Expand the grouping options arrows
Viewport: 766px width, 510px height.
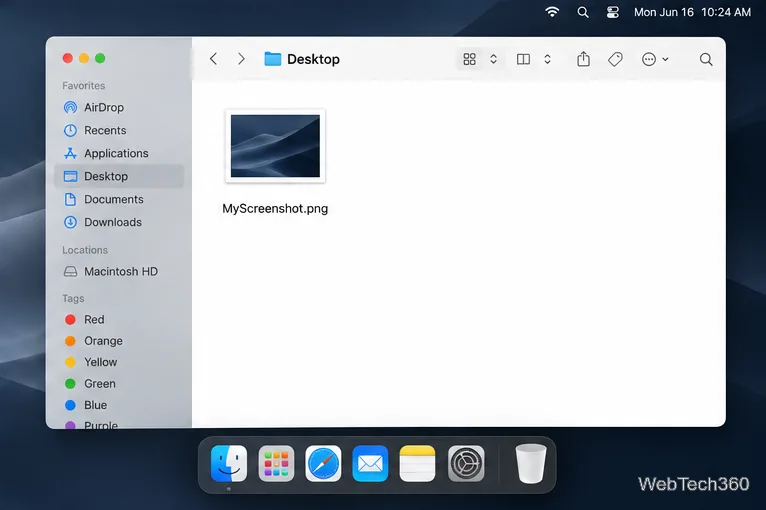[547, 59]
